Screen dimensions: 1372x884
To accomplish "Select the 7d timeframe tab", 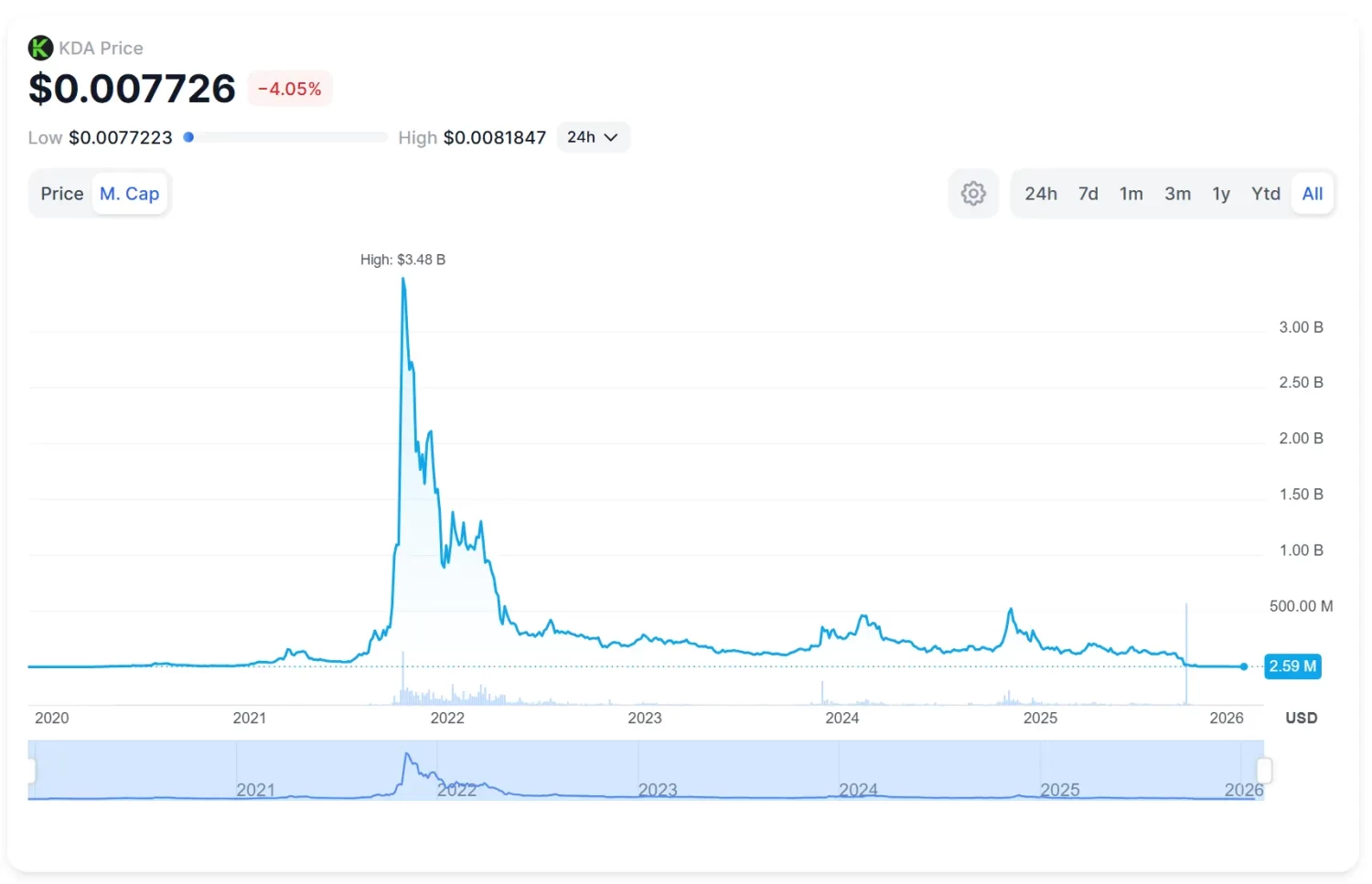I will 1088,194.
